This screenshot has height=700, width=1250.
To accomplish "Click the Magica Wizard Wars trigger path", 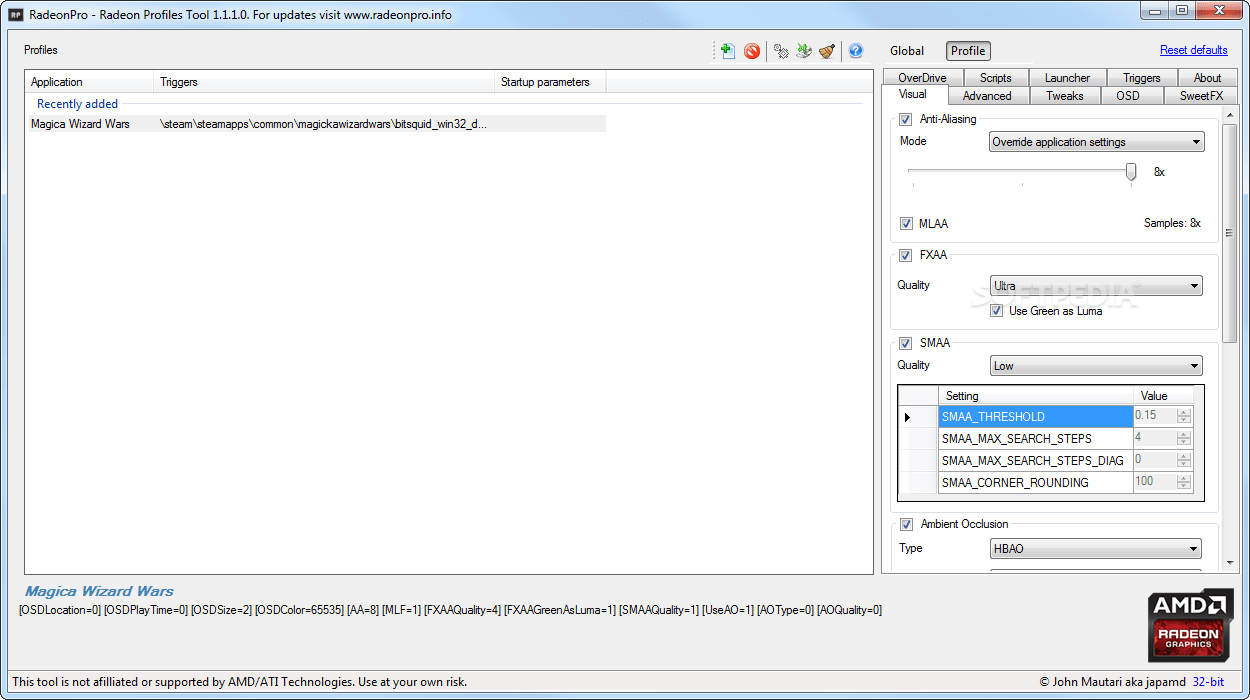I will click(x=323, y=124).
